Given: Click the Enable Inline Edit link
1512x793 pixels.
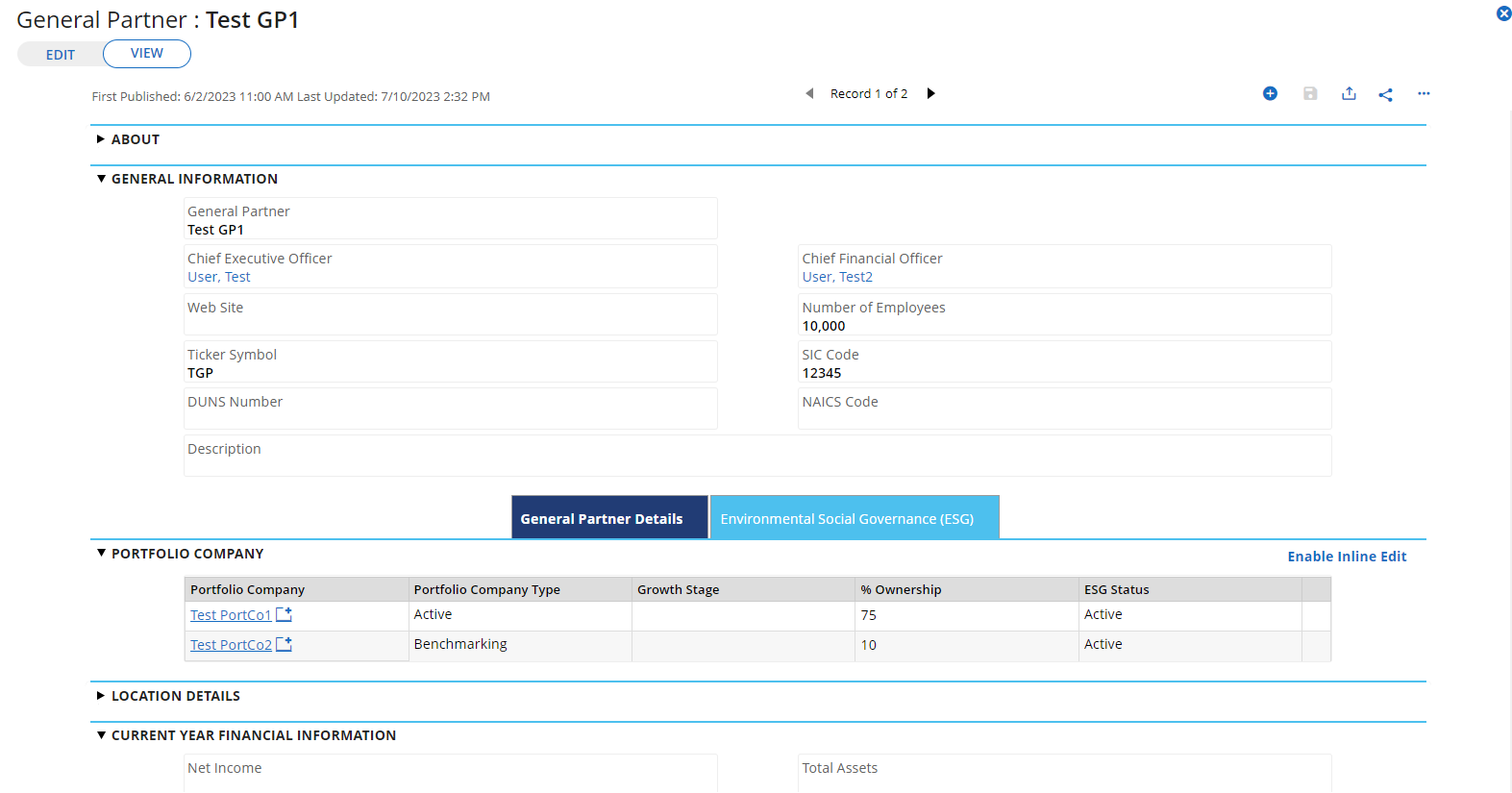Looking at the screenshot, I should 1347,557.
